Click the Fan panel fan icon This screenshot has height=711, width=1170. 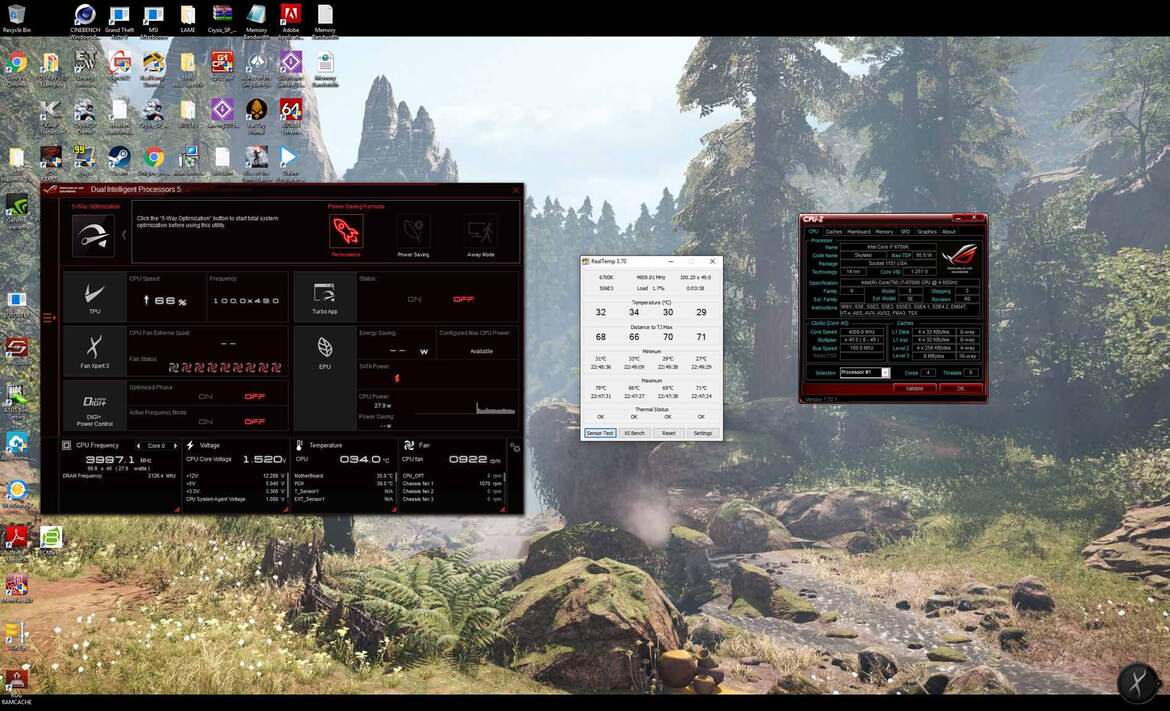pyautogui.click(x=409, y=445)
